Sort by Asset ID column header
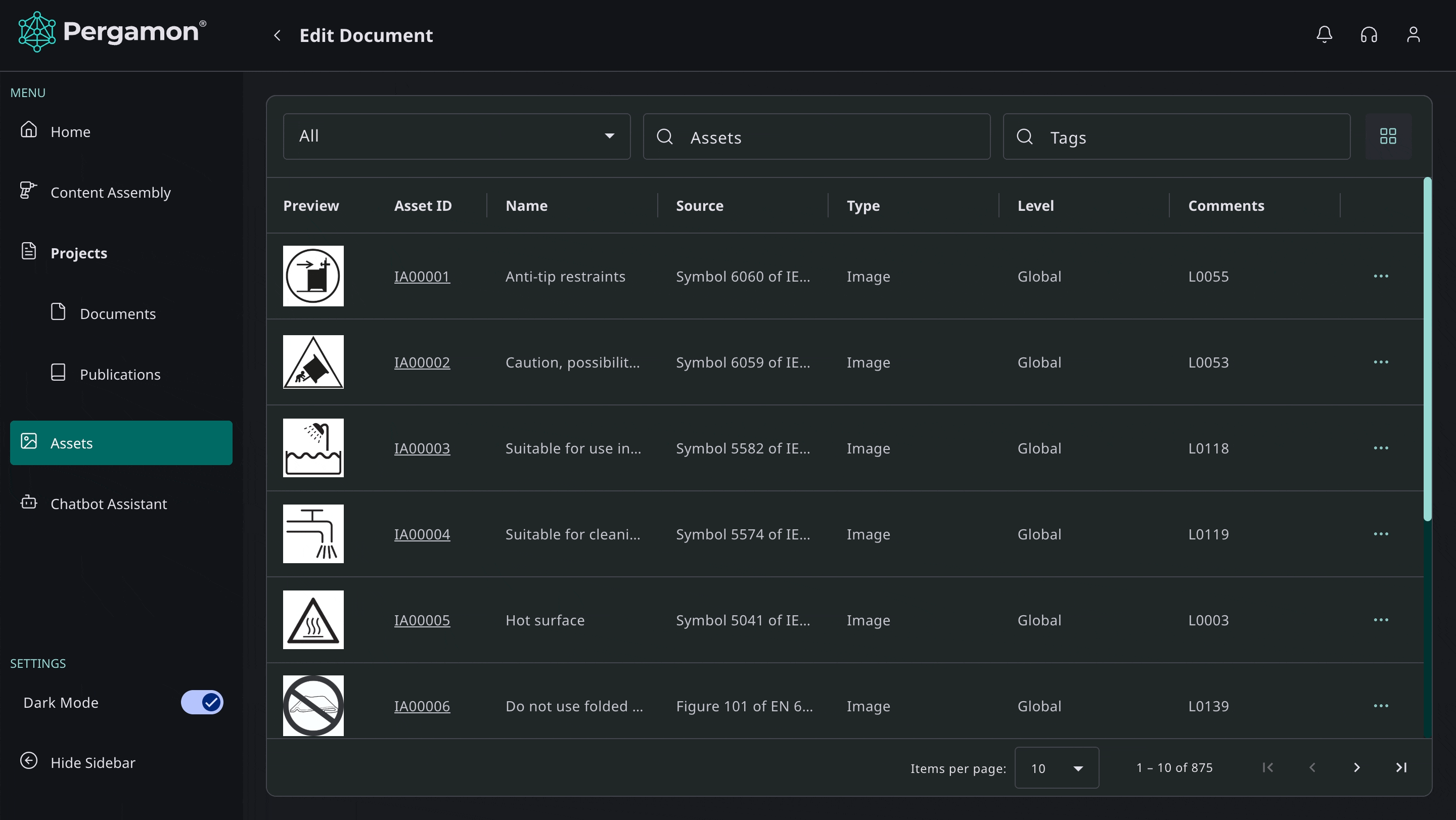 423,206
